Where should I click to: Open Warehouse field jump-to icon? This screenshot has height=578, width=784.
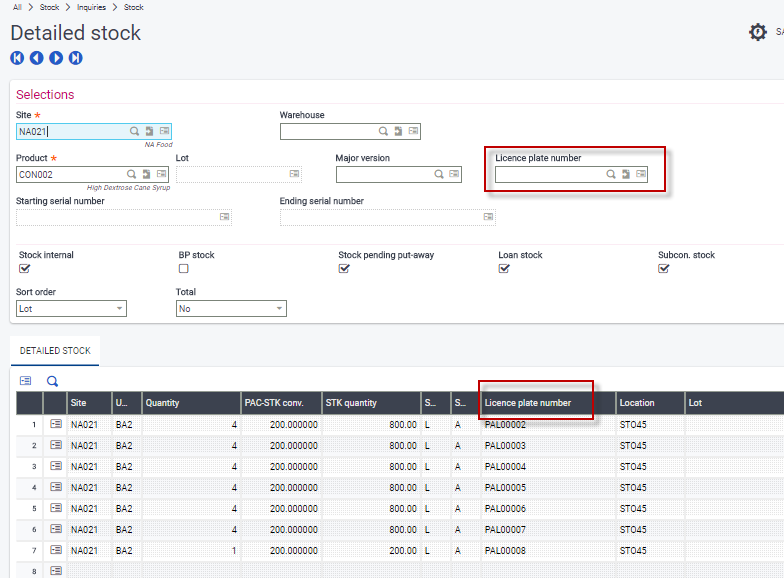398,131
